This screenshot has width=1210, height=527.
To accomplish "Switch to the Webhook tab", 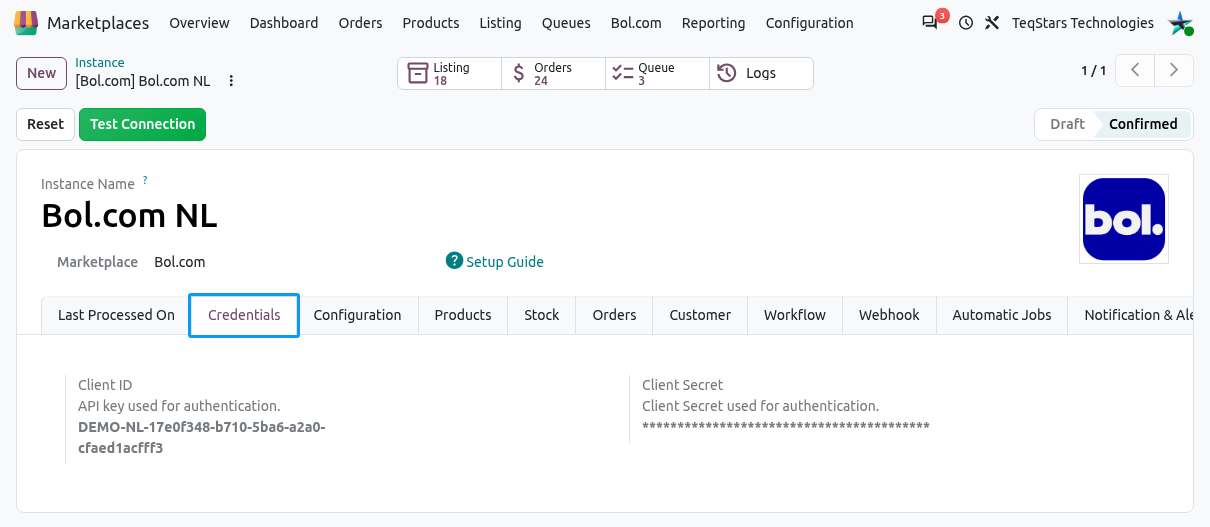I will (x=889, y=315).
